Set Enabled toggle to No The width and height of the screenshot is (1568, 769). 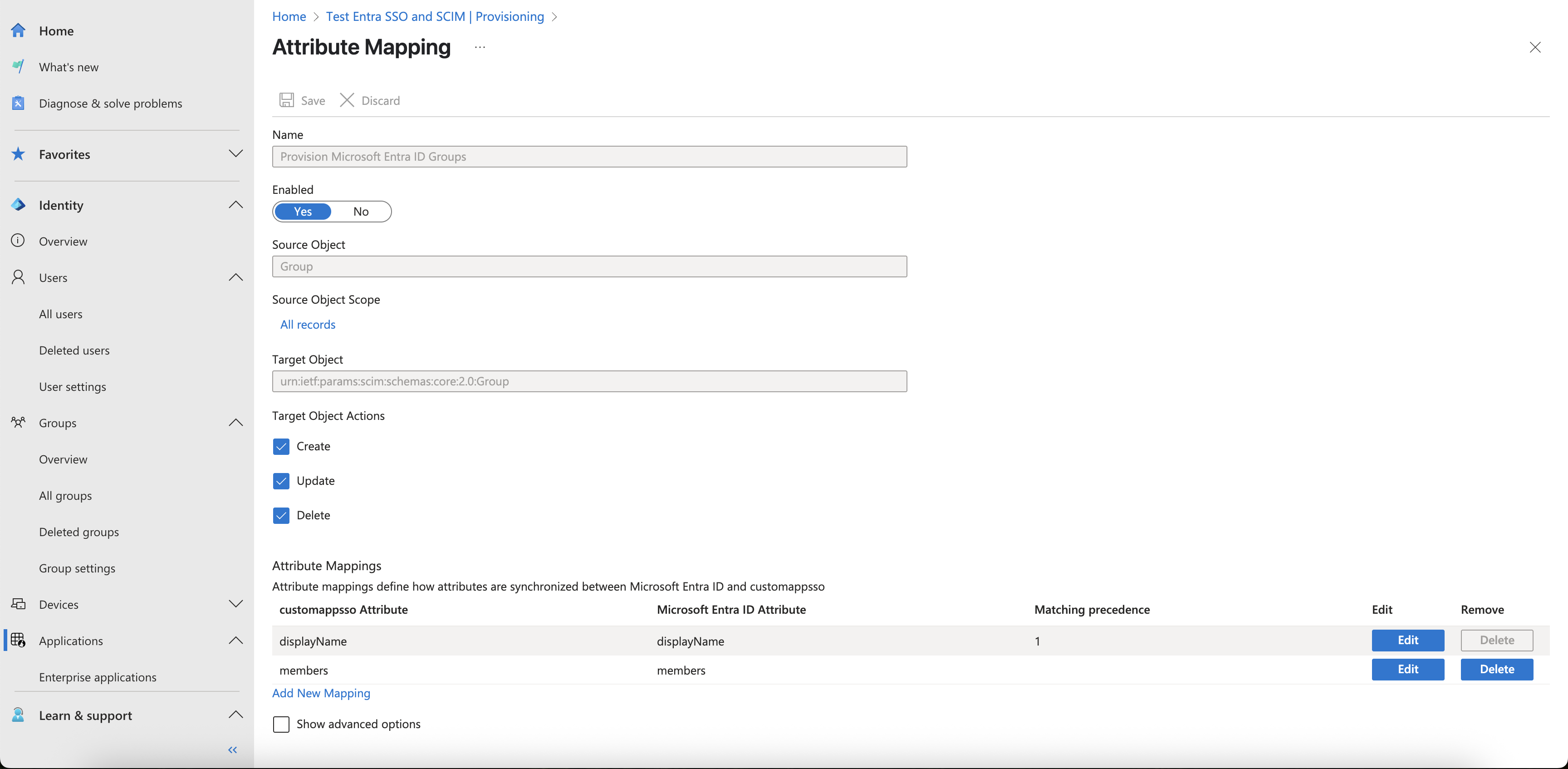(x=361, y=211)
